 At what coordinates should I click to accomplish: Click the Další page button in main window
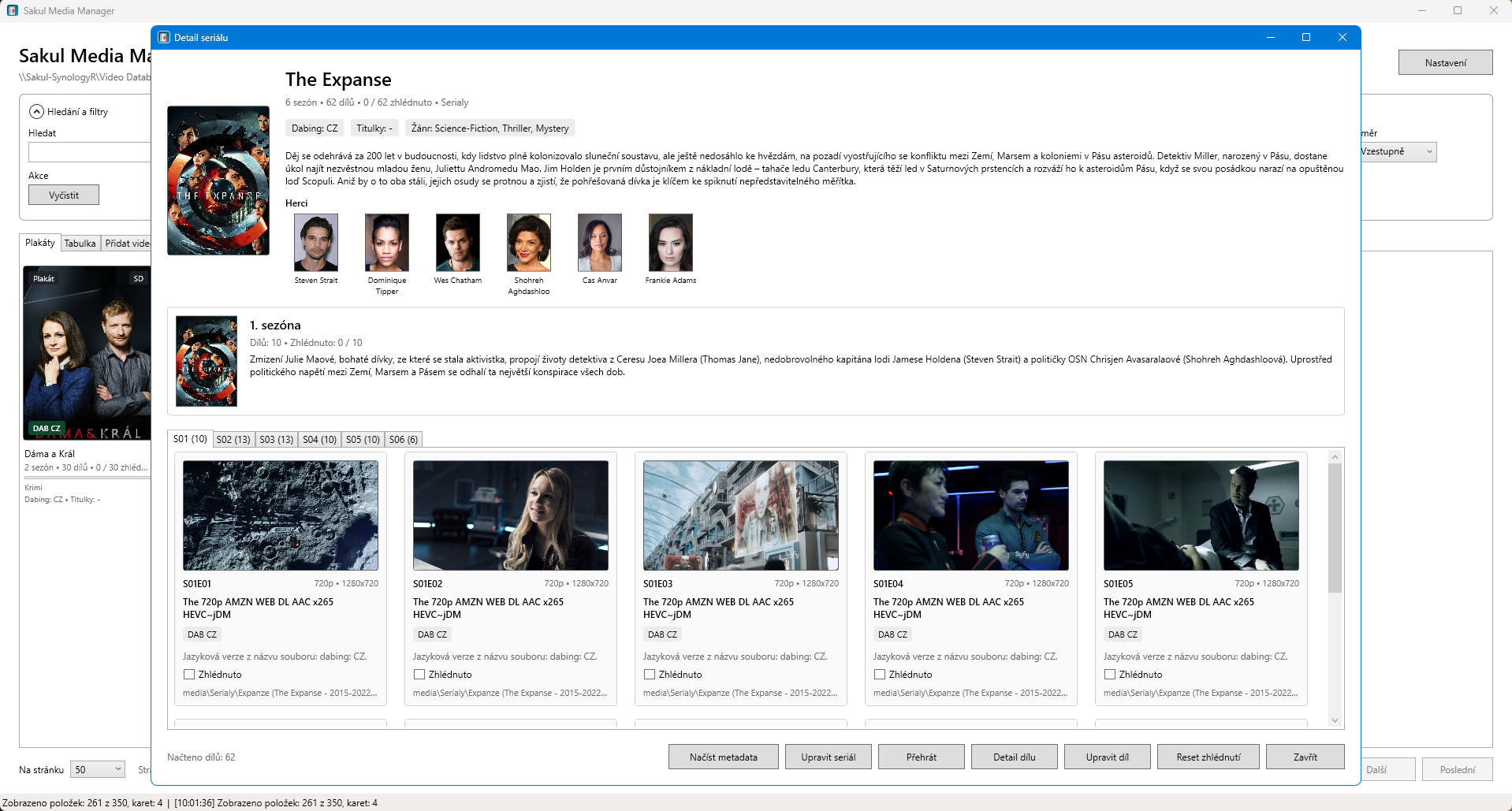point(1387,770)
